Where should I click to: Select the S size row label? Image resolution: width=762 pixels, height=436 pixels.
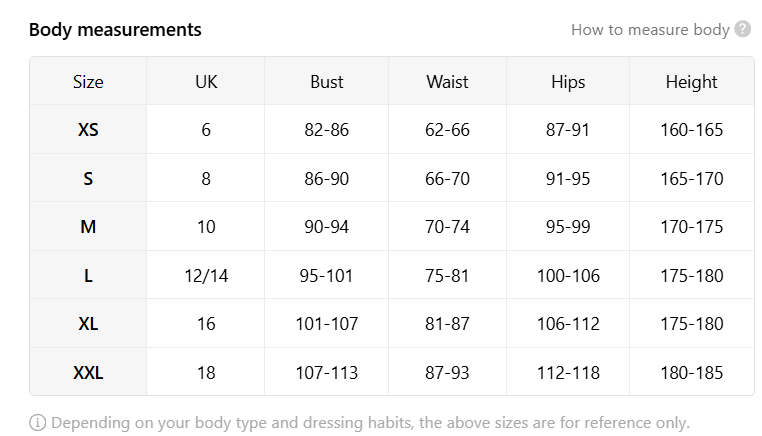pyautogui.click(x=88, y=178)
